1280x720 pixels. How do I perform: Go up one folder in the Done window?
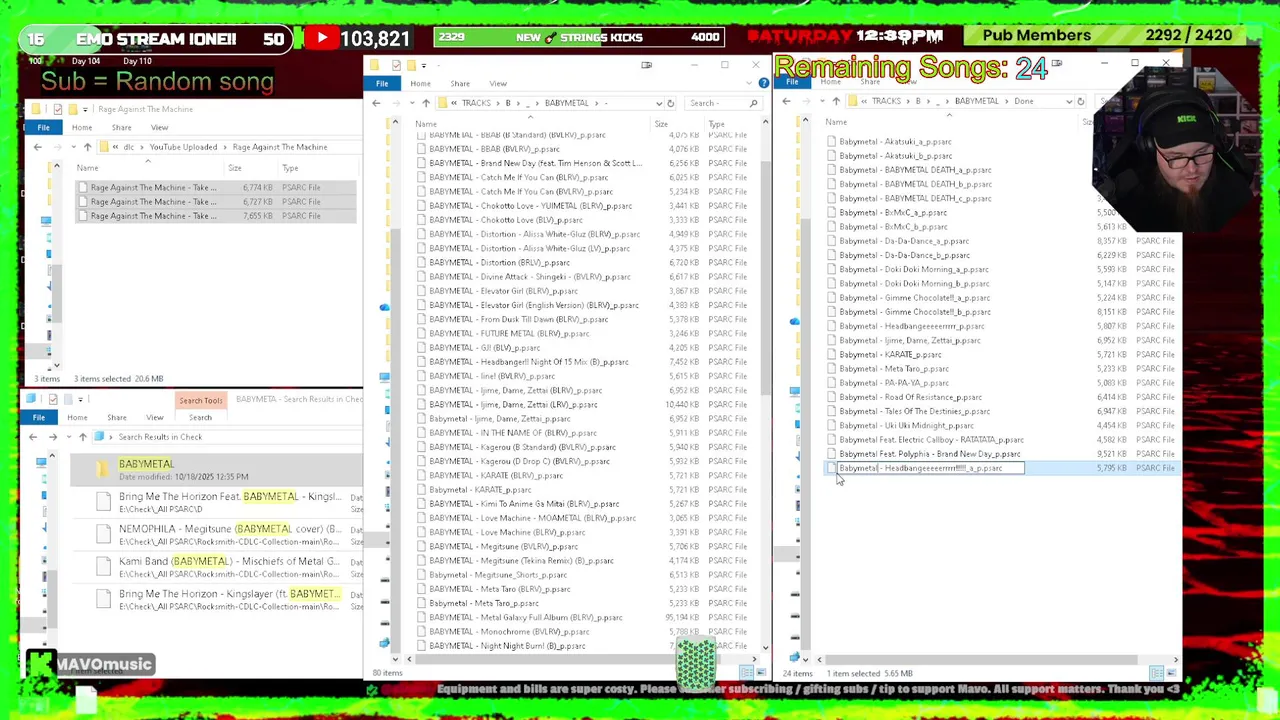pyautogui.click(x=836, y=101)
